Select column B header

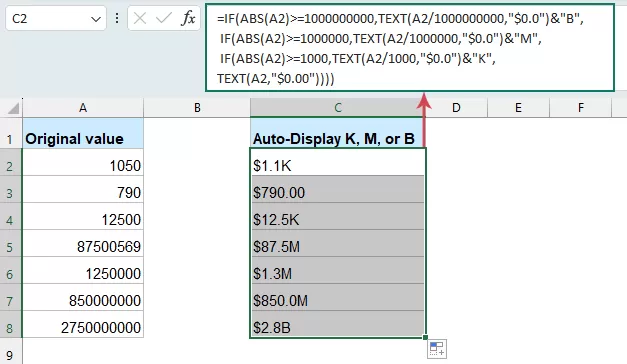[x=197, y=108]
